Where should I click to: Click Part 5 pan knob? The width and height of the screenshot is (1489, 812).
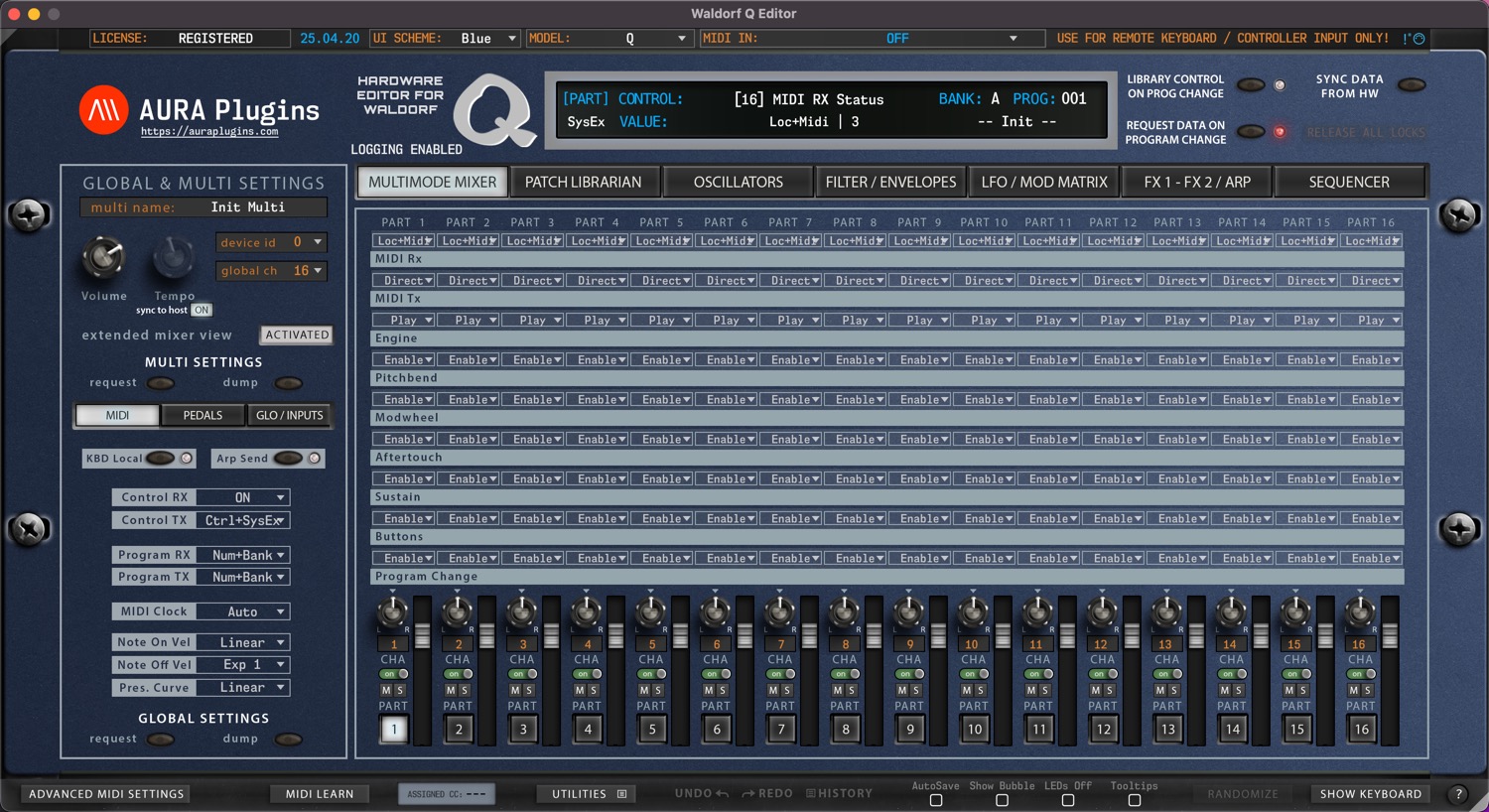coord(650,612)
